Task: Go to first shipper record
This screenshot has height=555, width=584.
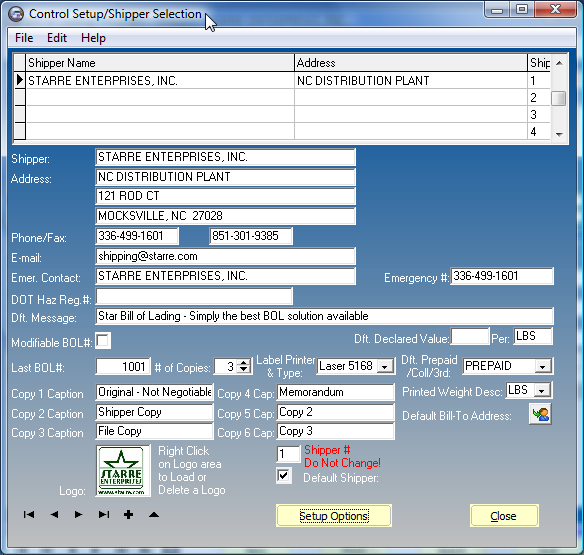Action: coord(29,515)
